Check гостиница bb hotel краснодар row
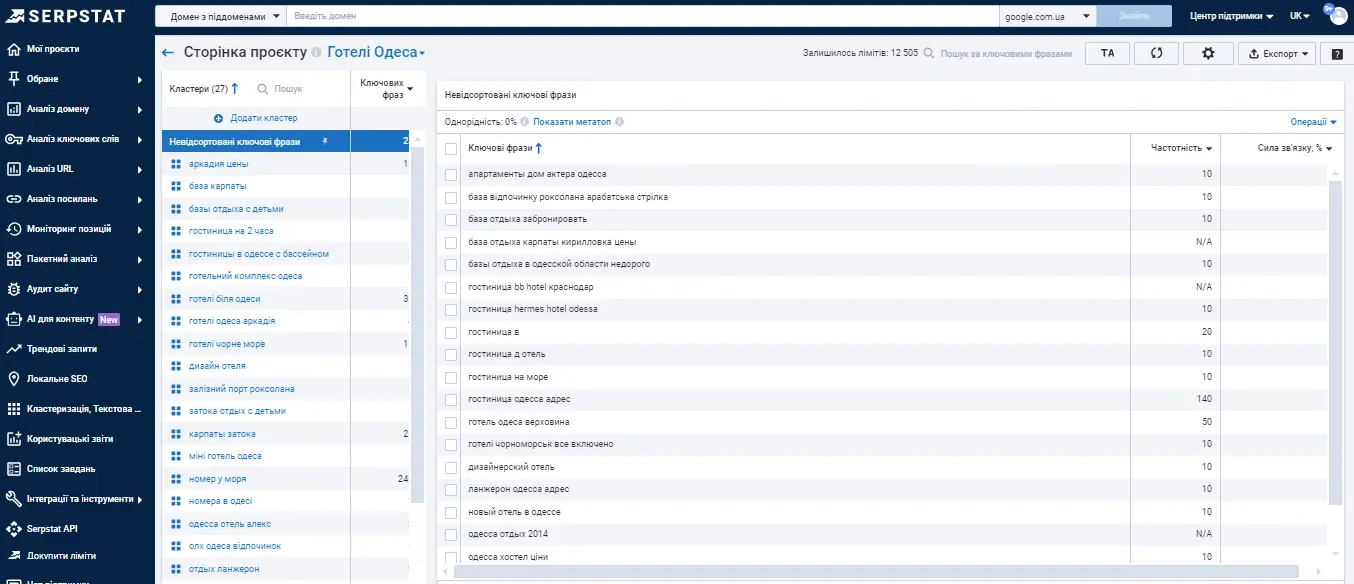Screen dimensions: 1354x584 pos(451,287)
